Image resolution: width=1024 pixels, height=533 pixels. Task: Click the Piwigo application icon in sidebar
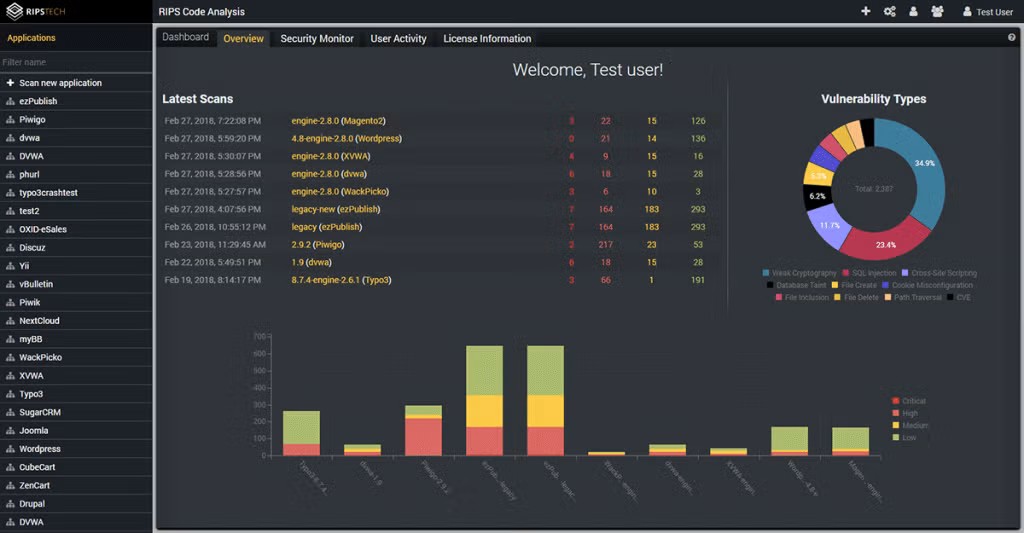point(10,120)
